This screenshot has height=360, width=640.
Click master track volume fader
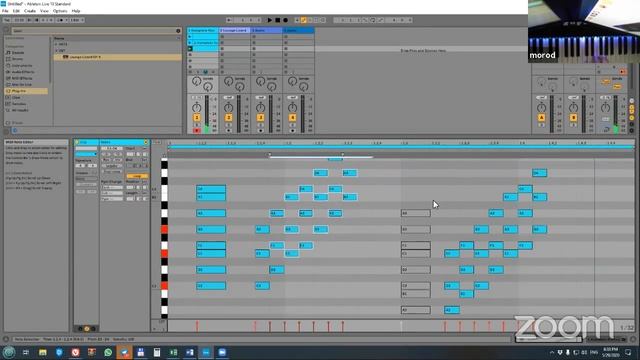(x=616, y=113)
